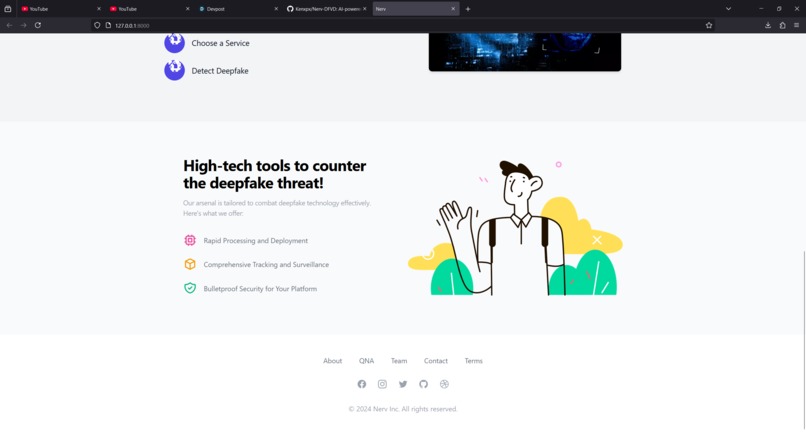Click Comprehensive Tracking and Surveillance text

(266, 264)
